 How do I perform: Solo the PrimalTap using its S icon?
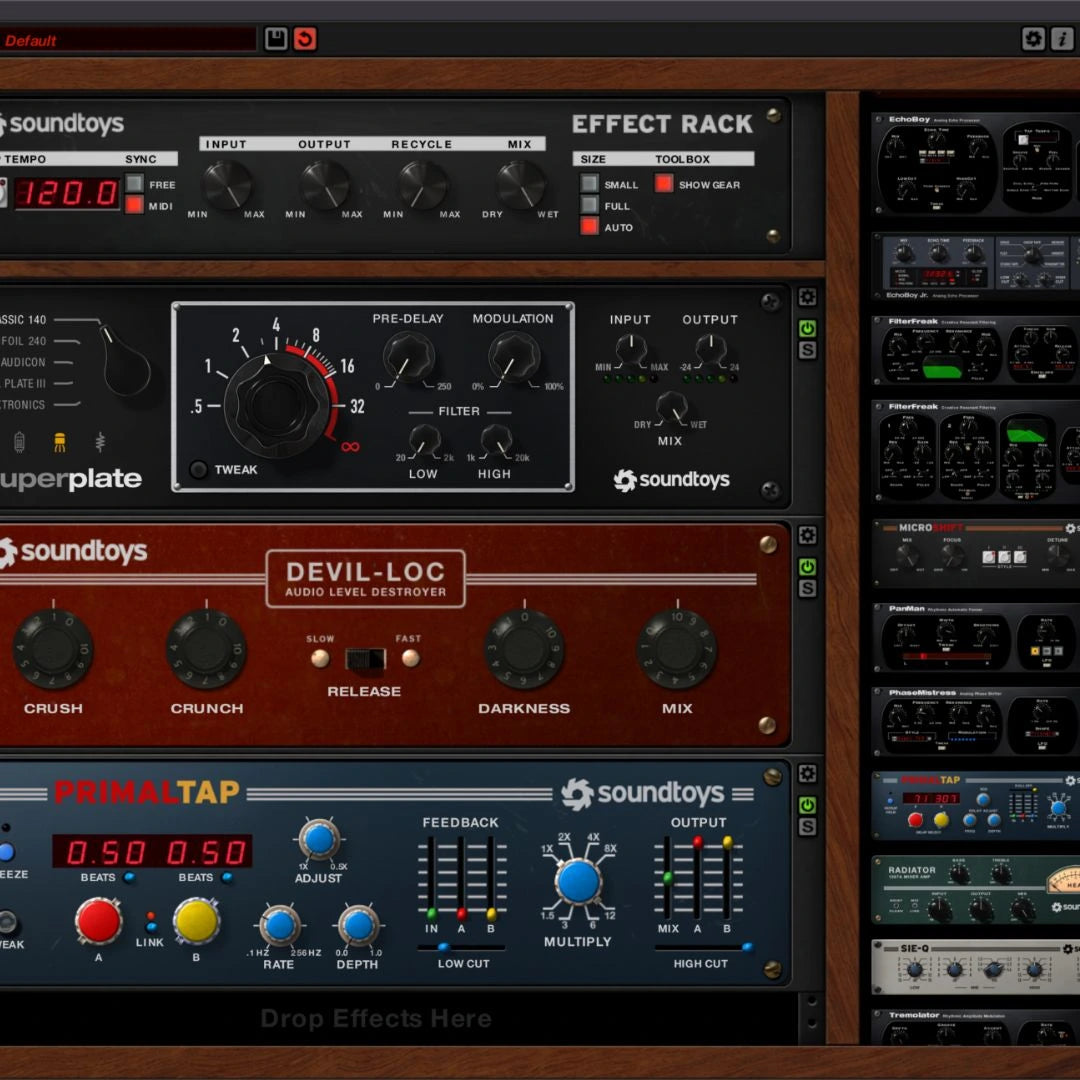pos(807,827)
